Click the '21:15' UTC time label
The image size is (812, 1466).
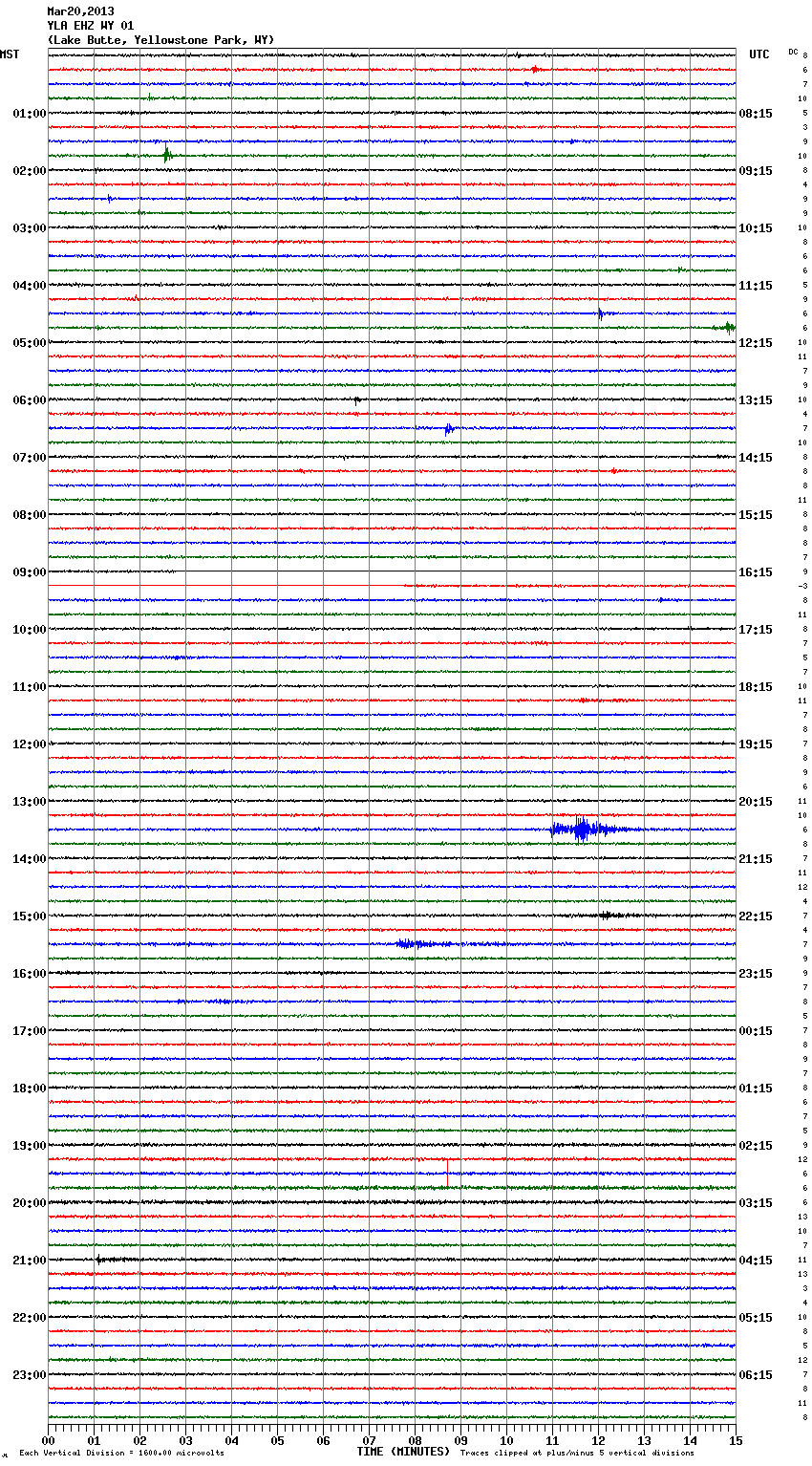click(756, 859)
